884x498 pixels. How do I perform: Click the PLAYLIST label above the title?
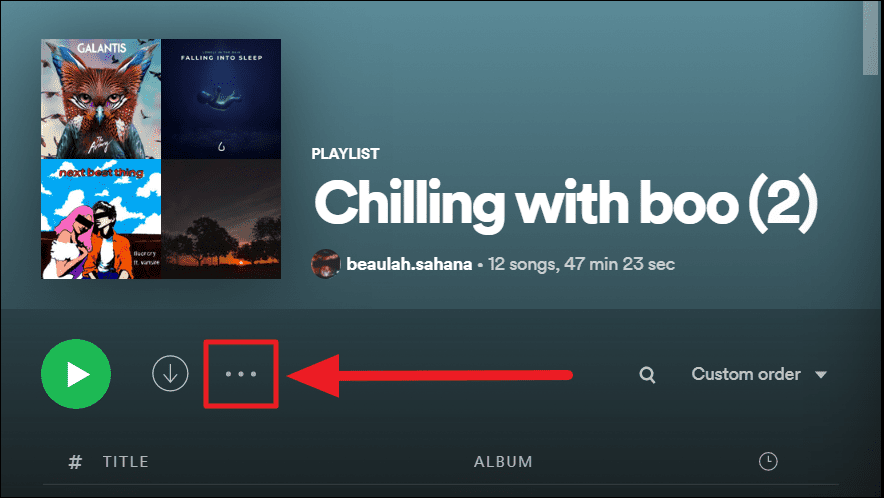coord(345,153)
